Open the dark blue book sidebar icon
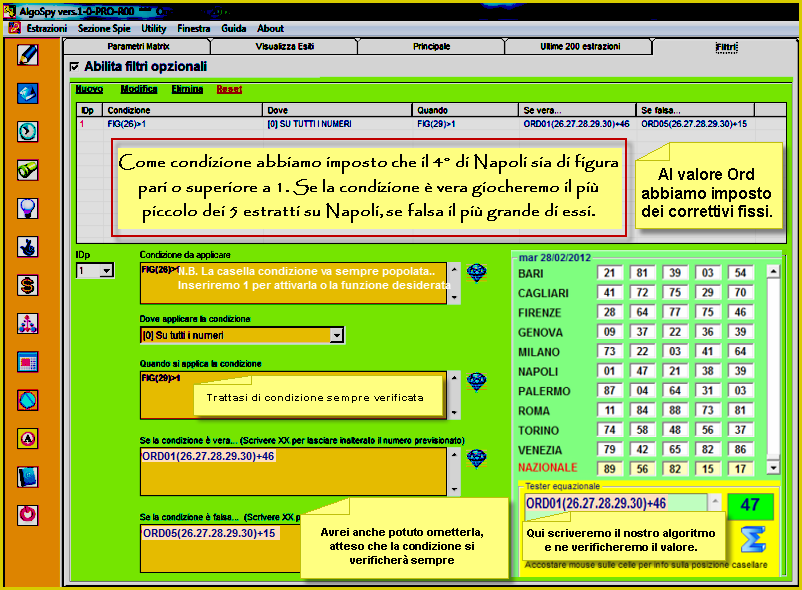Viewport: 802px width, 590px height. [28, 476]
